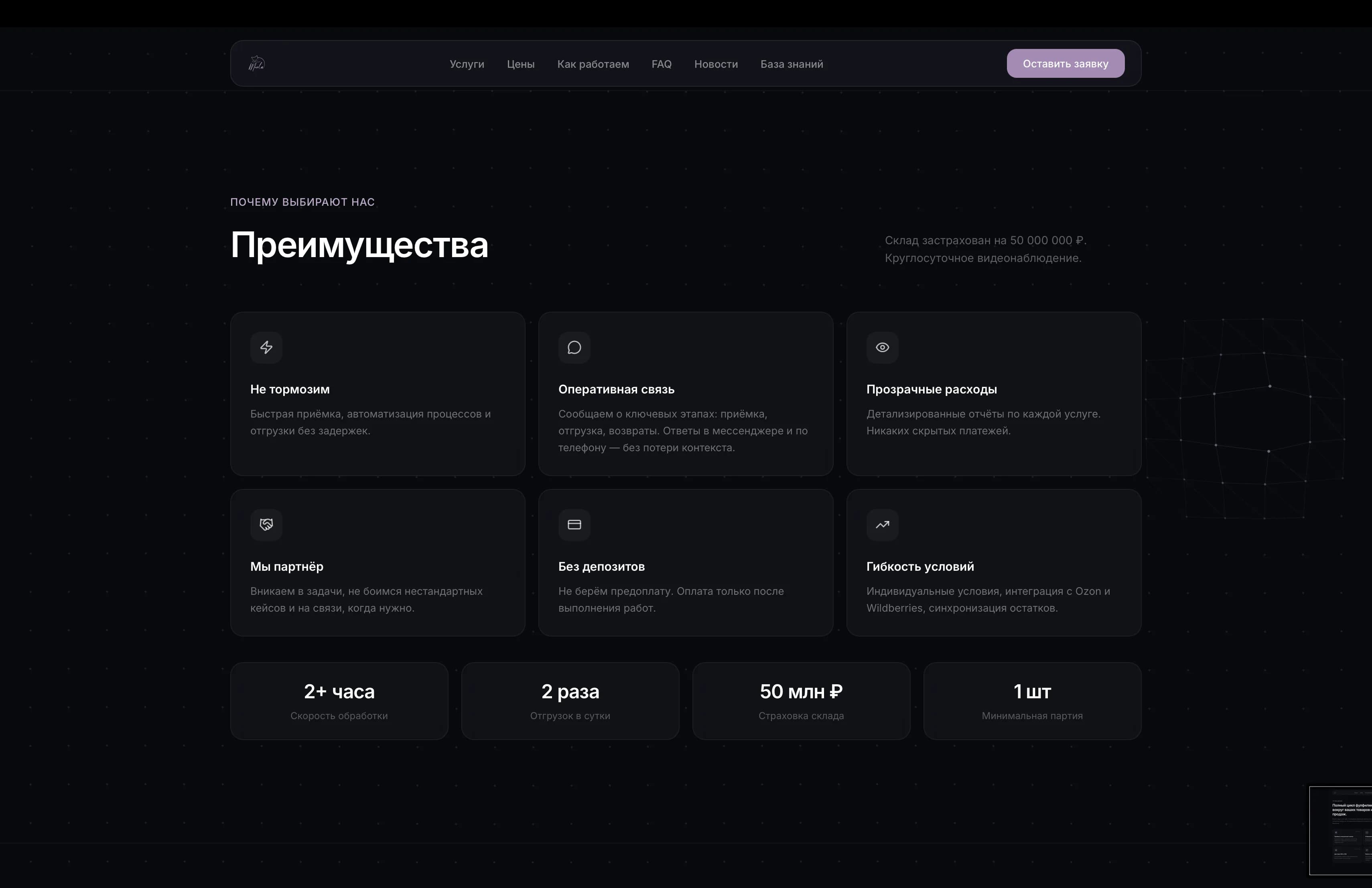Click the page preview thumbnail in the corner
This screenshot has height=888, width=1372.
(1340, 830)
